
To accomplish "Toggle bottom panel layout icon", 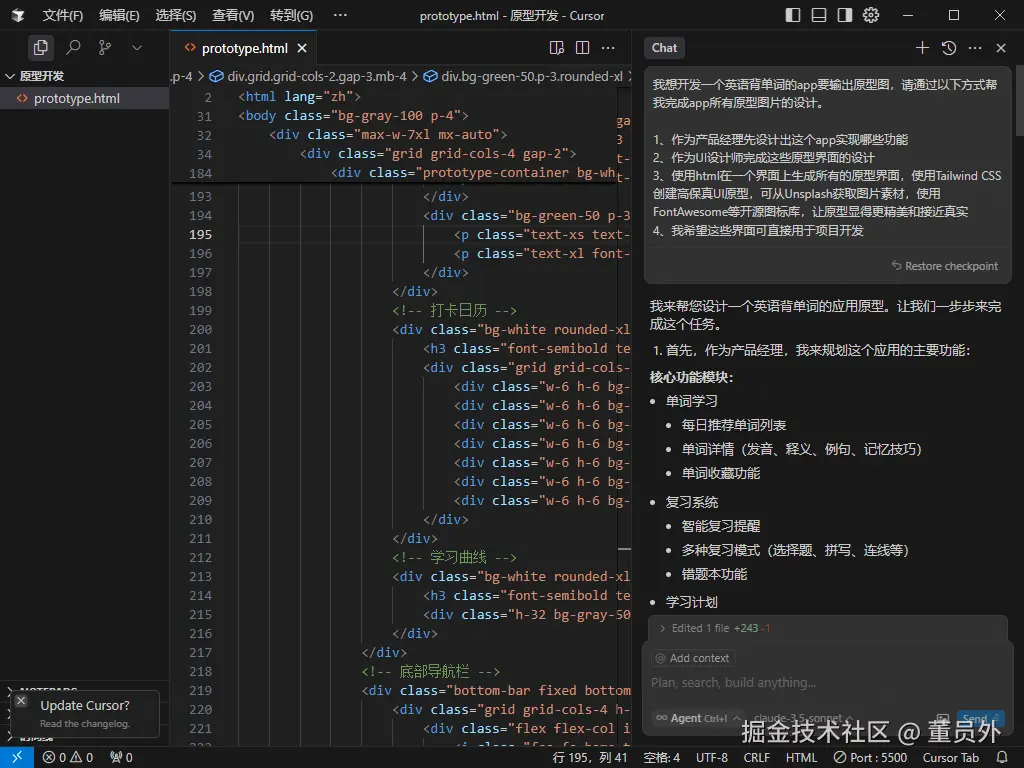I will click(819, 15).
